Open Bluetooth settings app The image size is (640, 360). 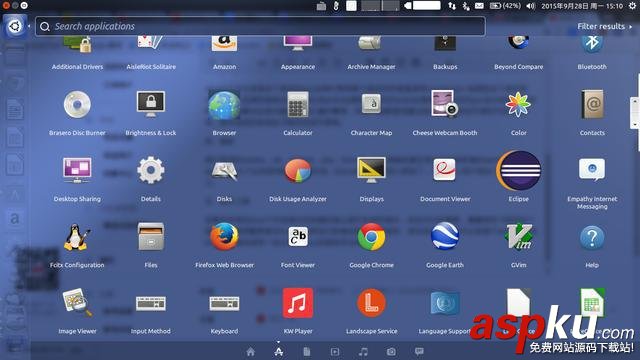pos(592,44)
